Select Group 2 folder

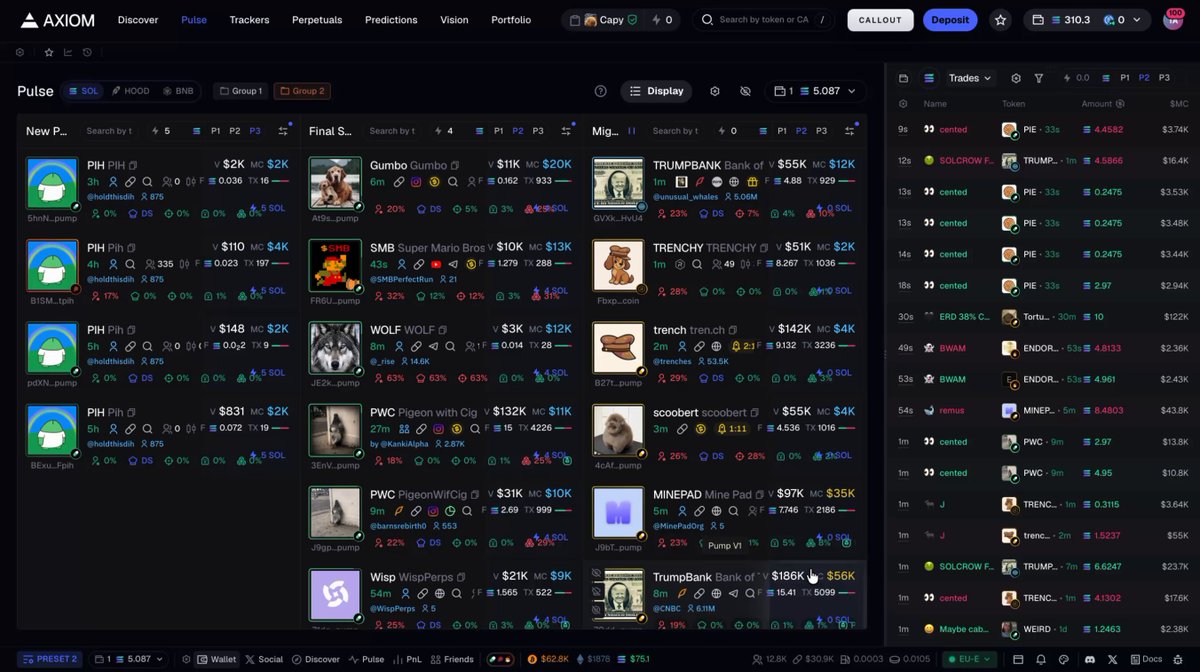point(300,91)
